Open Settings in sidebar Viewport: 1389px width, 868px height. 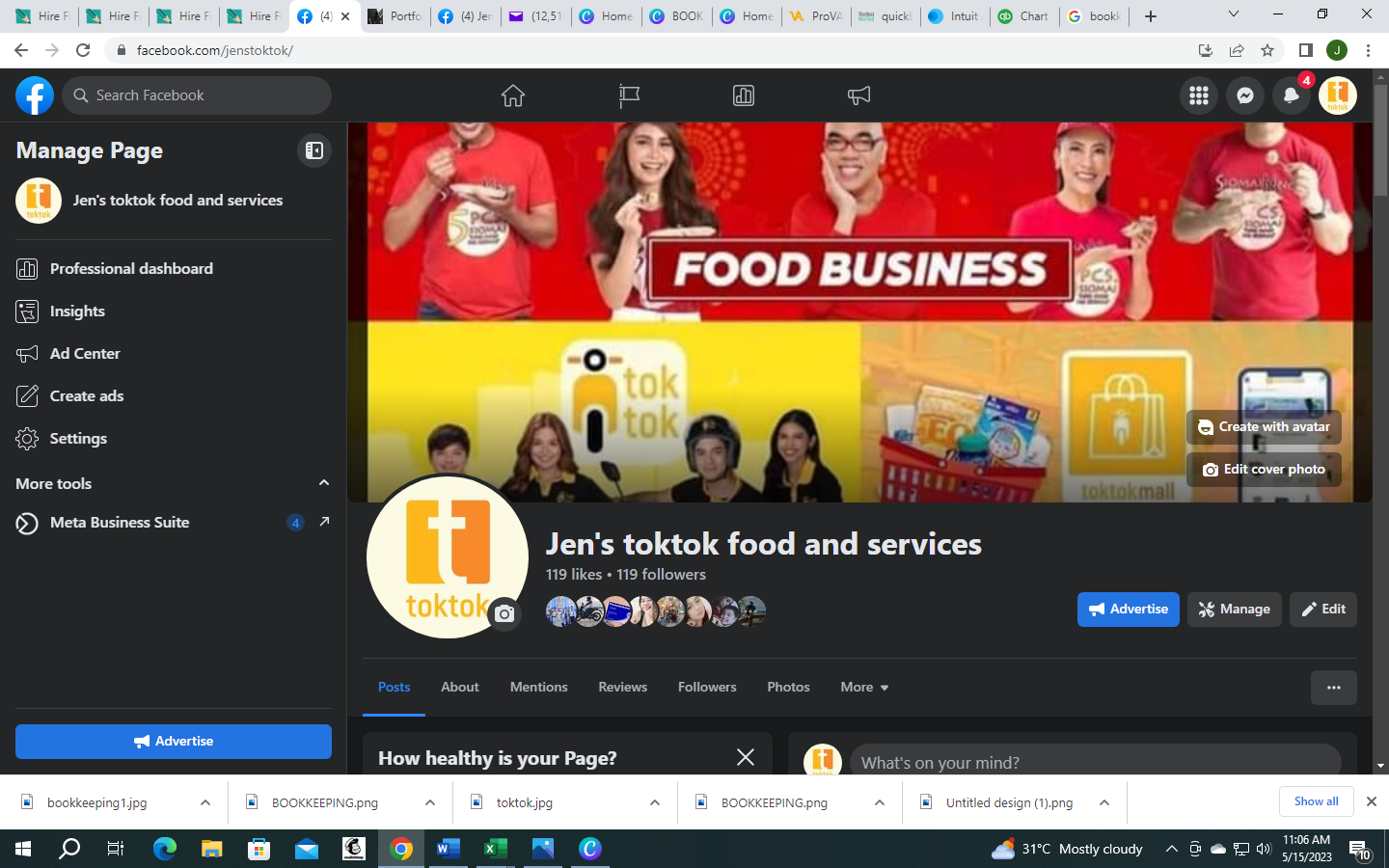[x=174, y=439]
